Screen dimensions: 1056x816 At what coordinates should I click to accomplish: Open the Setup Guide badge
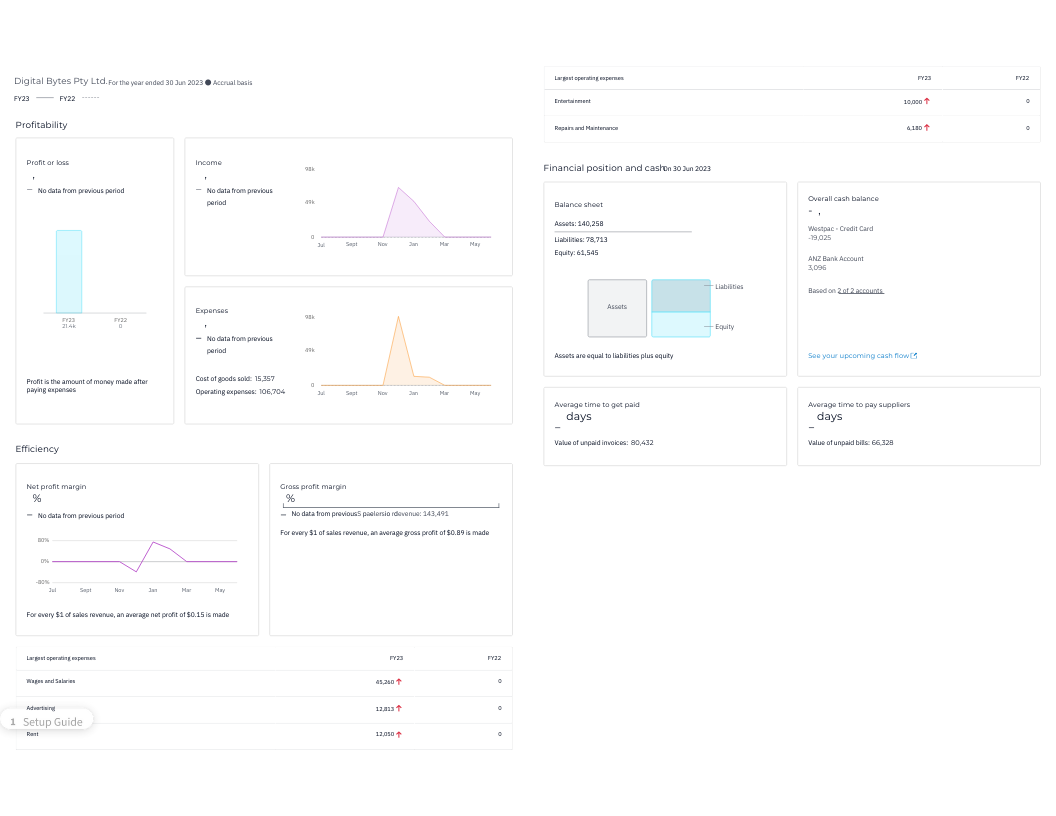pyautogui.click(x=46, y=722)
